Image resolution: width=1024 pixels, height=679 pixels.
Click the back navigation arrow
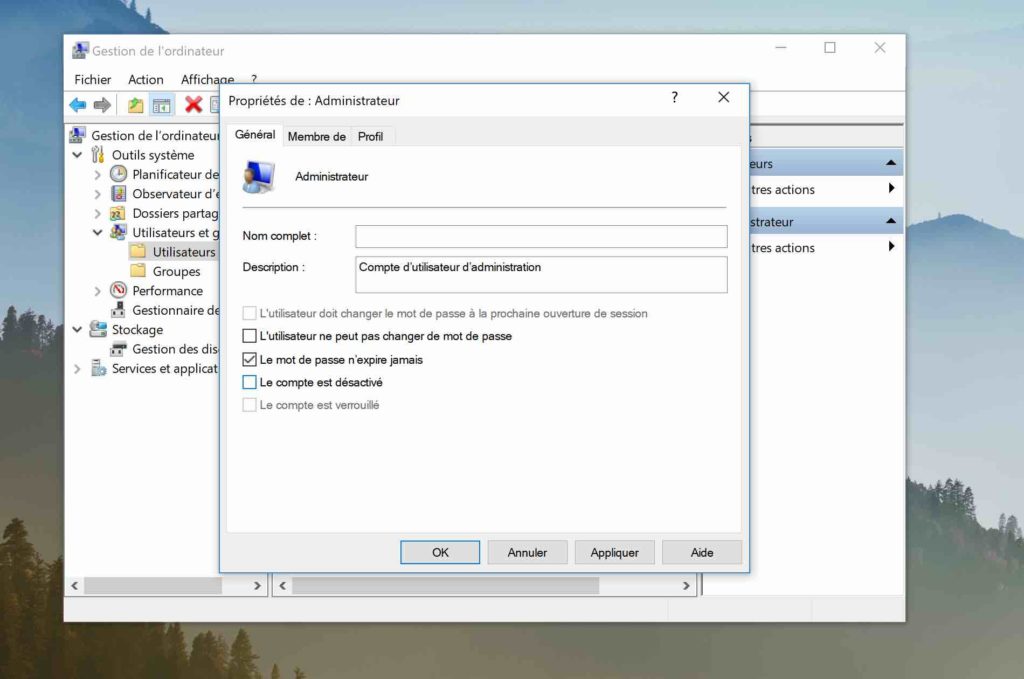point(77,105)
